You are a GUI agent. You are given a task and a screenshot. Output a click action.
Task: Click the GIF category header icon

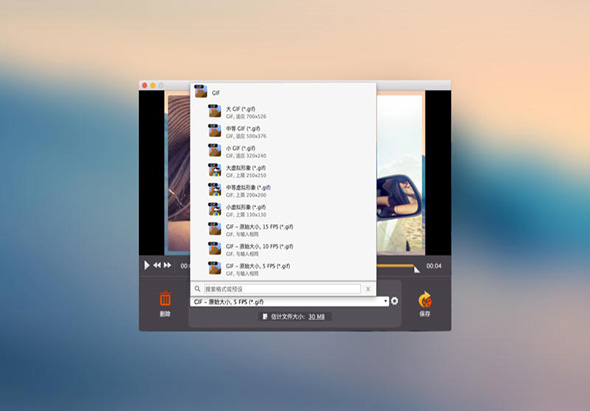[201, 91]
